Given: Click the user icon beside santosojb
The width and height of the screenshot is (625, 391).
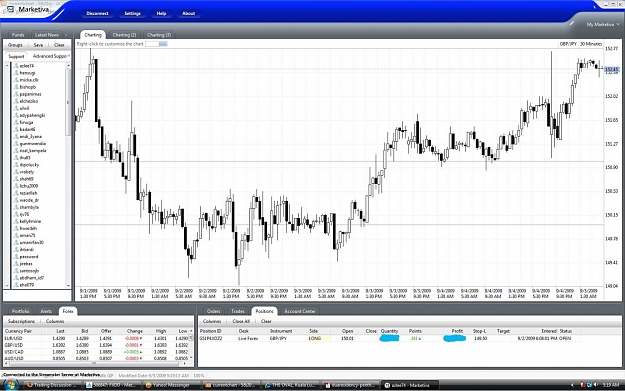Looking at the screenshot, I should pyautogui.click(x=16, y=271).
